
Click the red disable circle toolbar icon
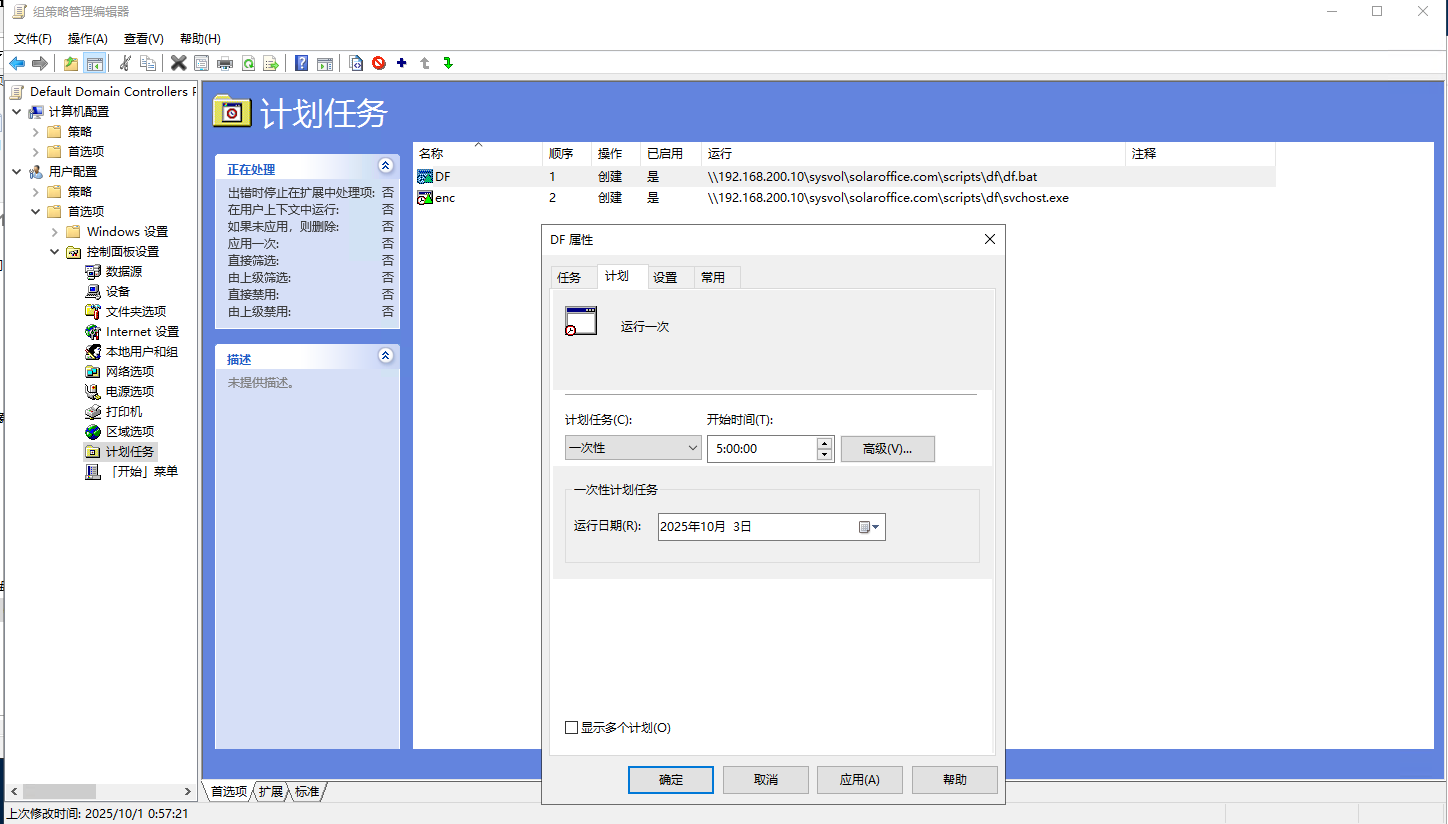pyautogui.click(x=379, y=63)
